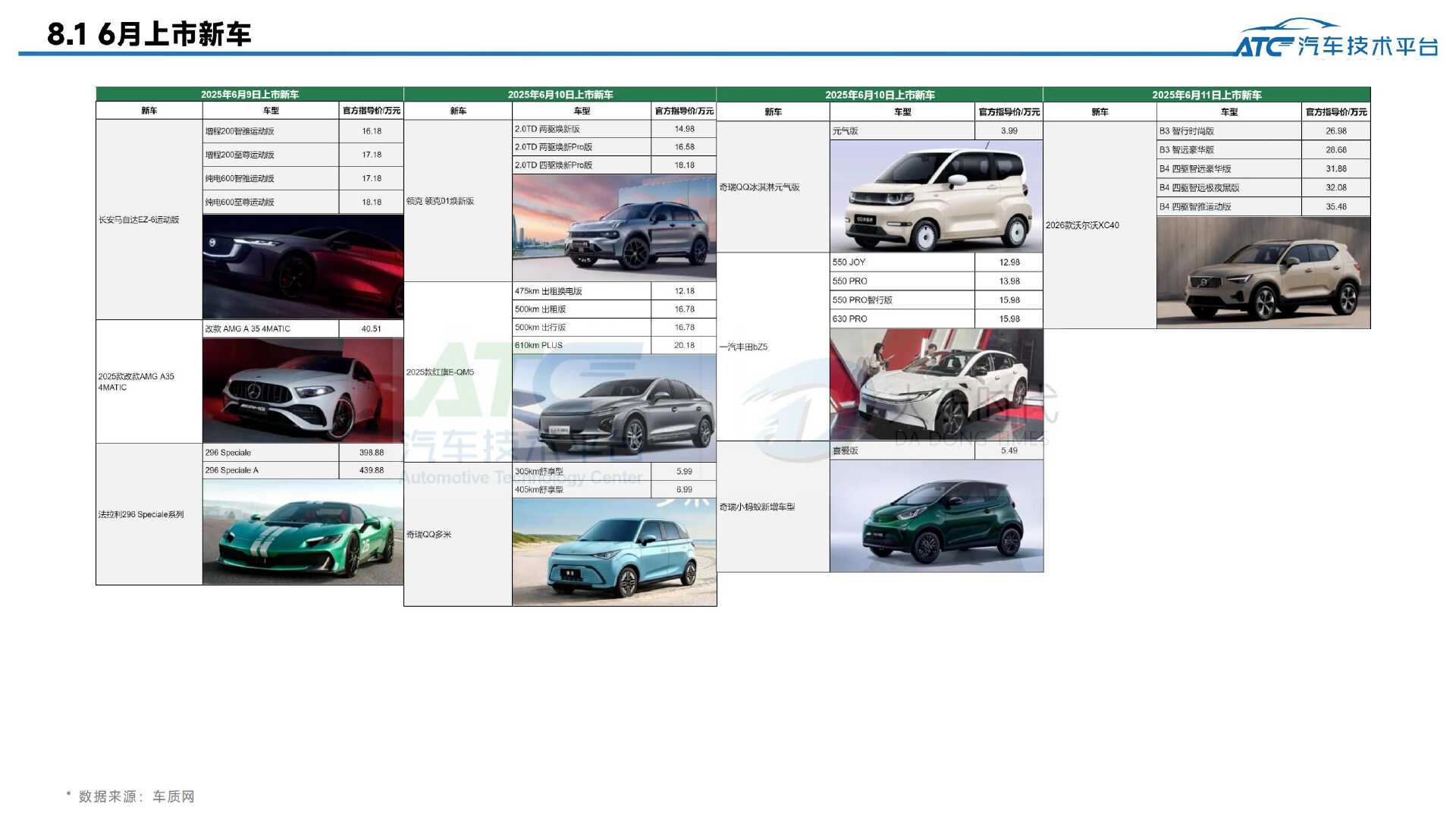Click the 喜爱版 row
This screenshot has height=819, width=1456.
[937, 450]
